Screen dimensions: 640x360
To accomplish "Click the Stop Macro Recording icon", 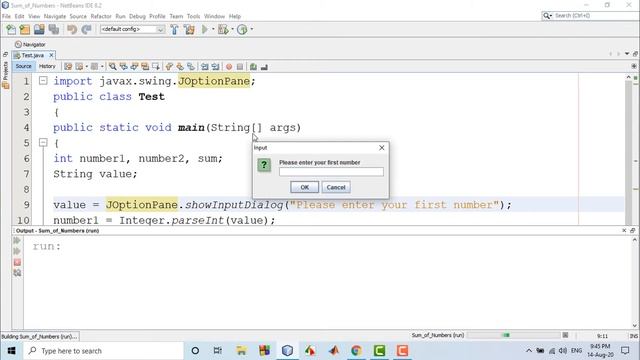I will pos(240,67).
